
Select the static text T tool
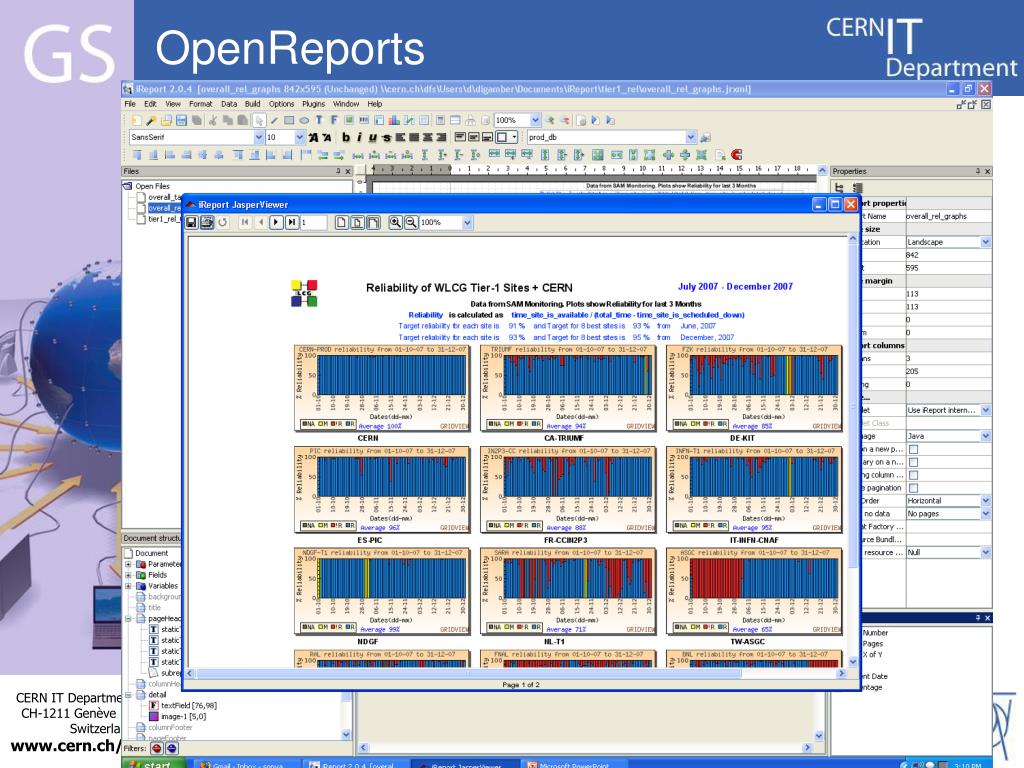[319, 120]
